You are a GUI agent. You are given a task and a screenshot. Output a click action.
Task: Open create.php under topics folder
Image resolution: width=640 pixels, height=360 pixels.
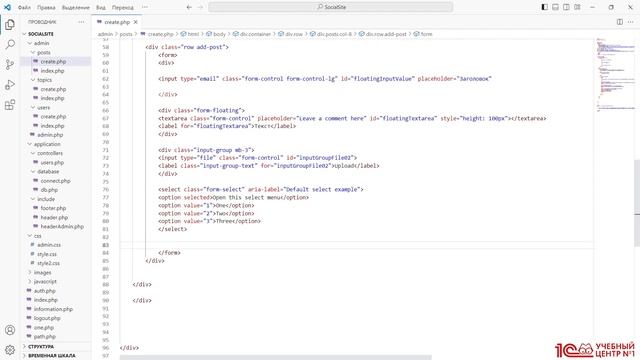pyautogui.click(x=53, y=89)
